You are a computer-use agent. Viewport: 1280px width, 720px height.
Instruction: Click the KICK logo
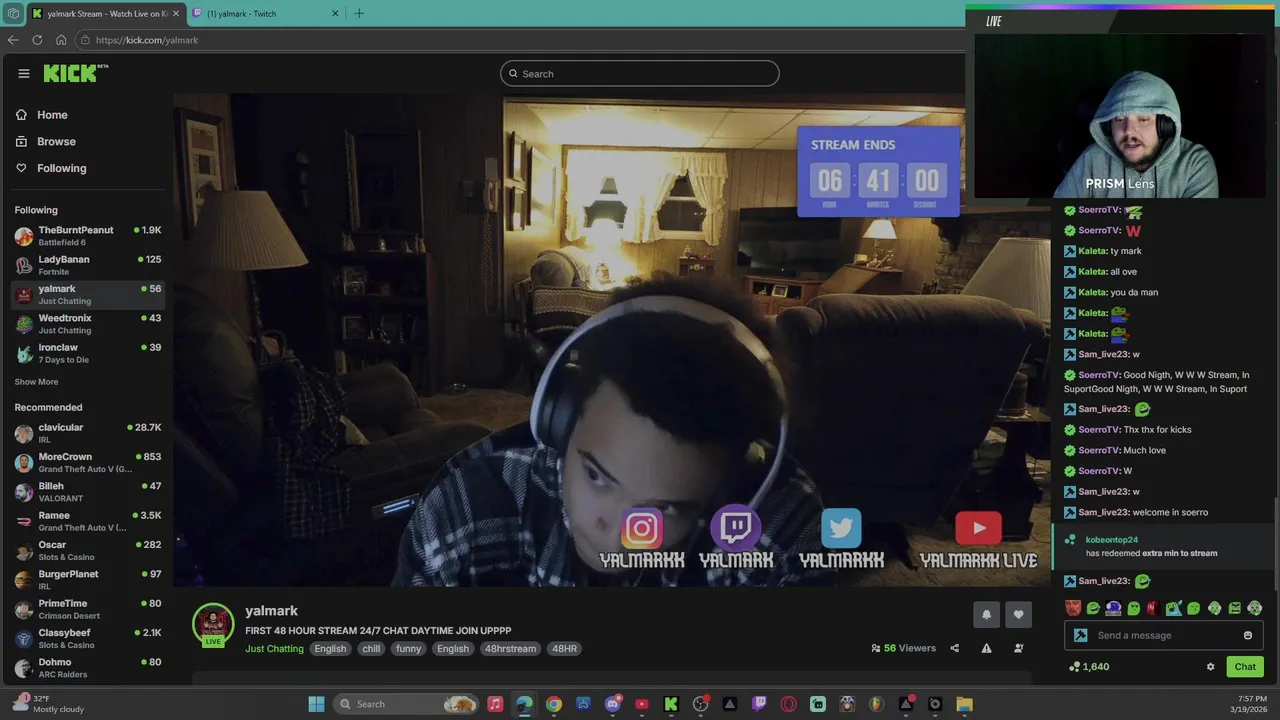(75, 73)
